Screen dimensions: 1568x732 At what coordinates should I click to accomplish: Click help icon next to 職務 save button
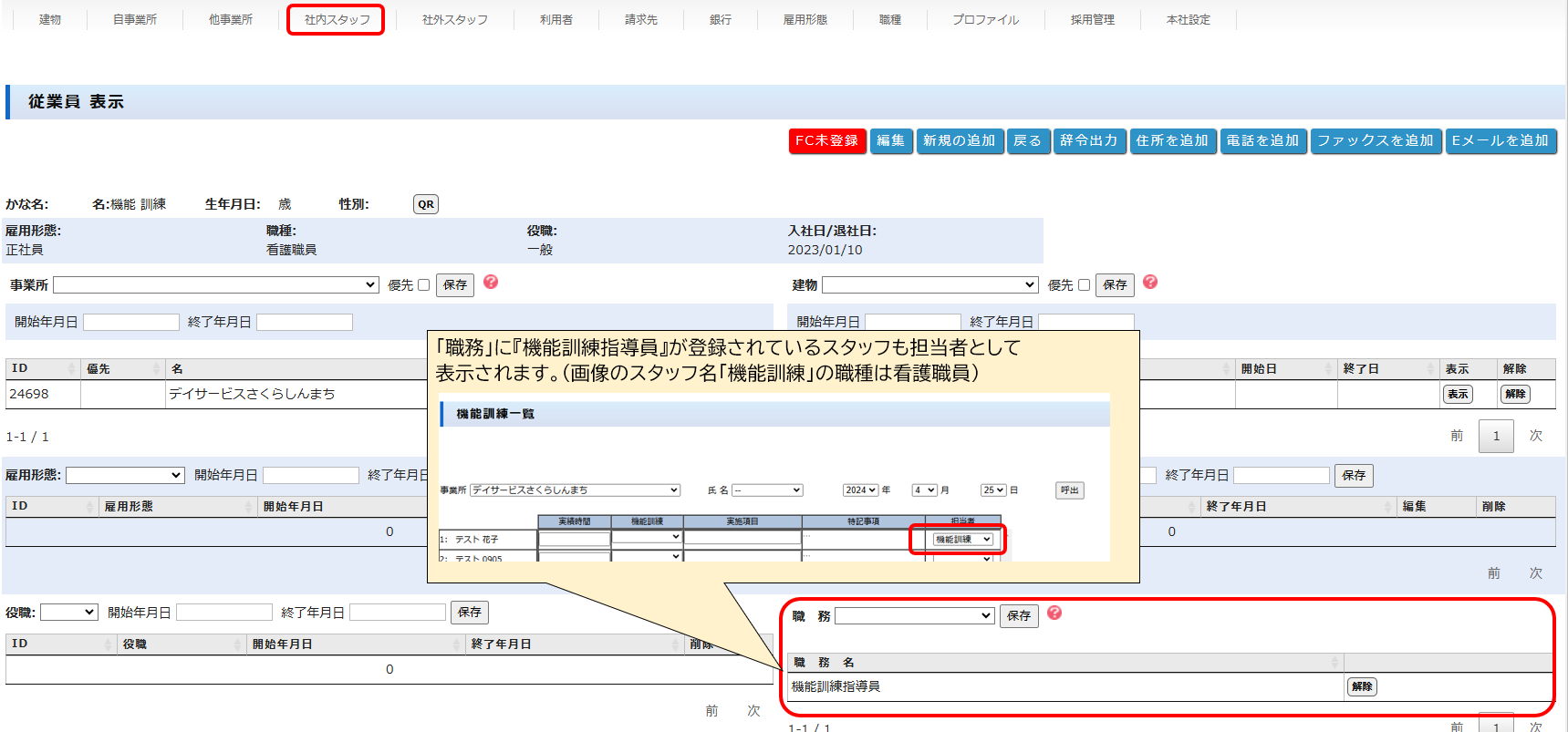pos(1054,613)
